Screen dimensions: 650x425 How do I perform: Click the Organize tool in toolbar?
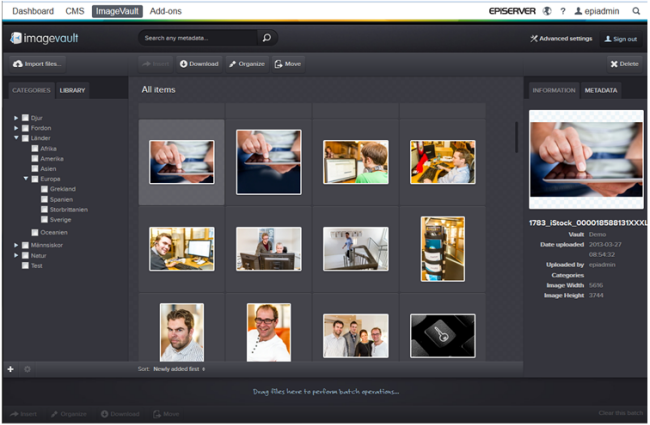point(245,63)
